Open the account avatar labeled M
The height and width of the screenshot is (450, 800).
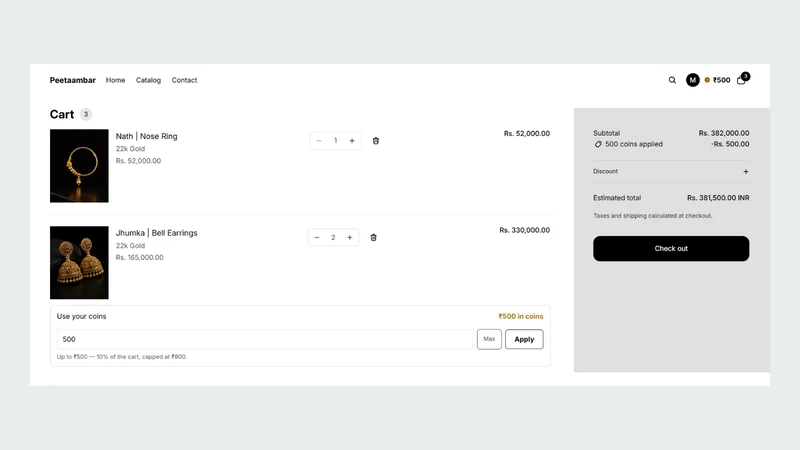692,80
